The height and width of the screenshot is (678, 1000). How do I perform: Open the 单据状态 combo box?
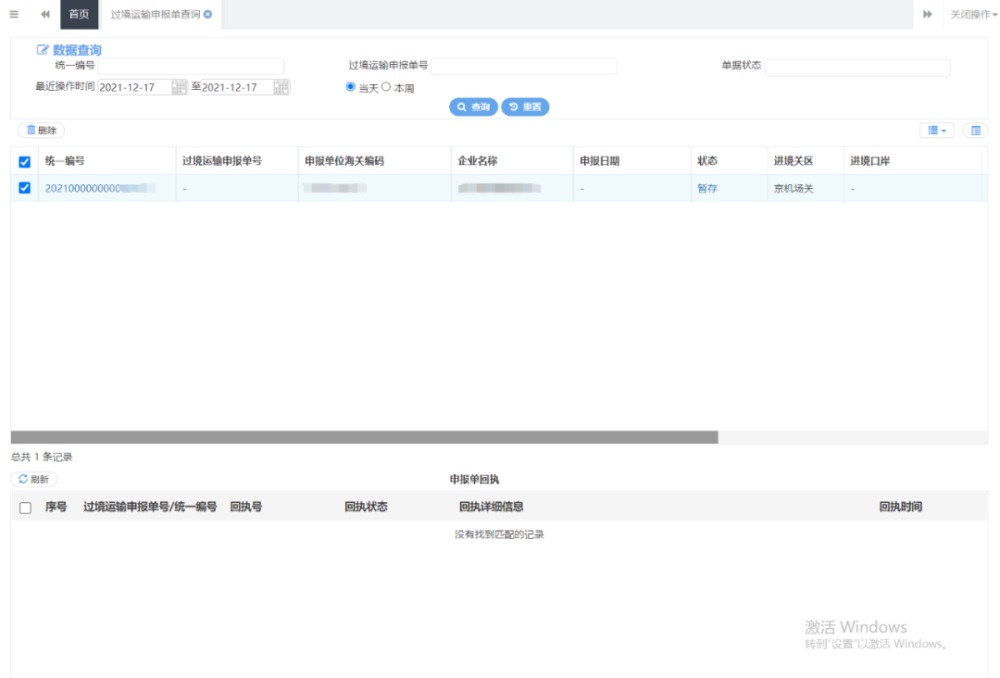[858, 67]
